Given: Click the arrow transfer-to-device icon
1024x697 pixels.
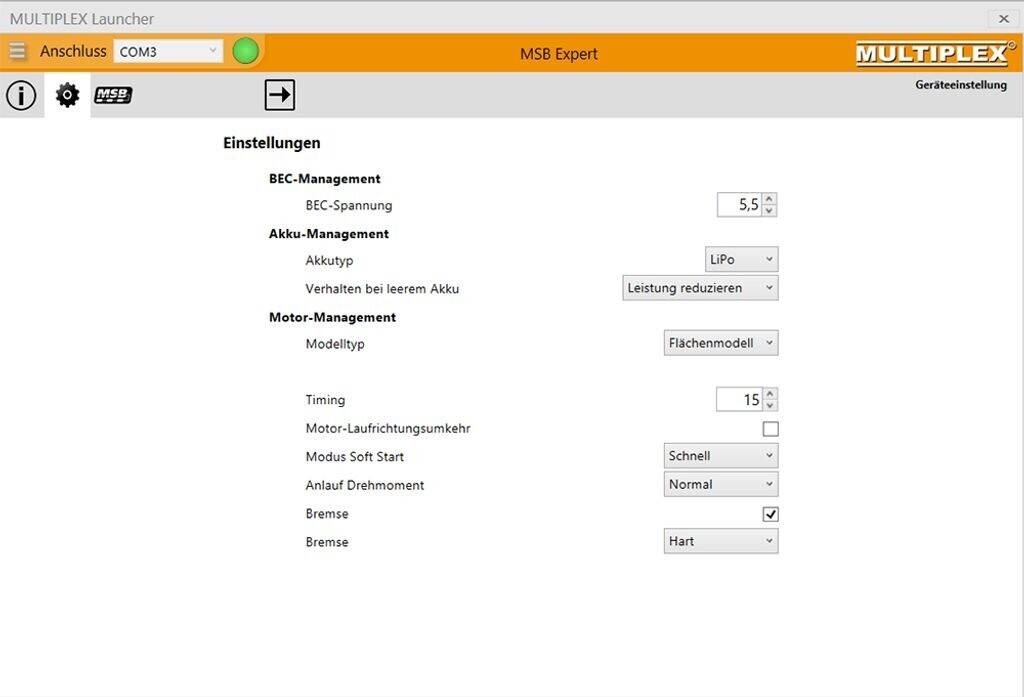Looking at the screenshot, I should pos(280,95).
